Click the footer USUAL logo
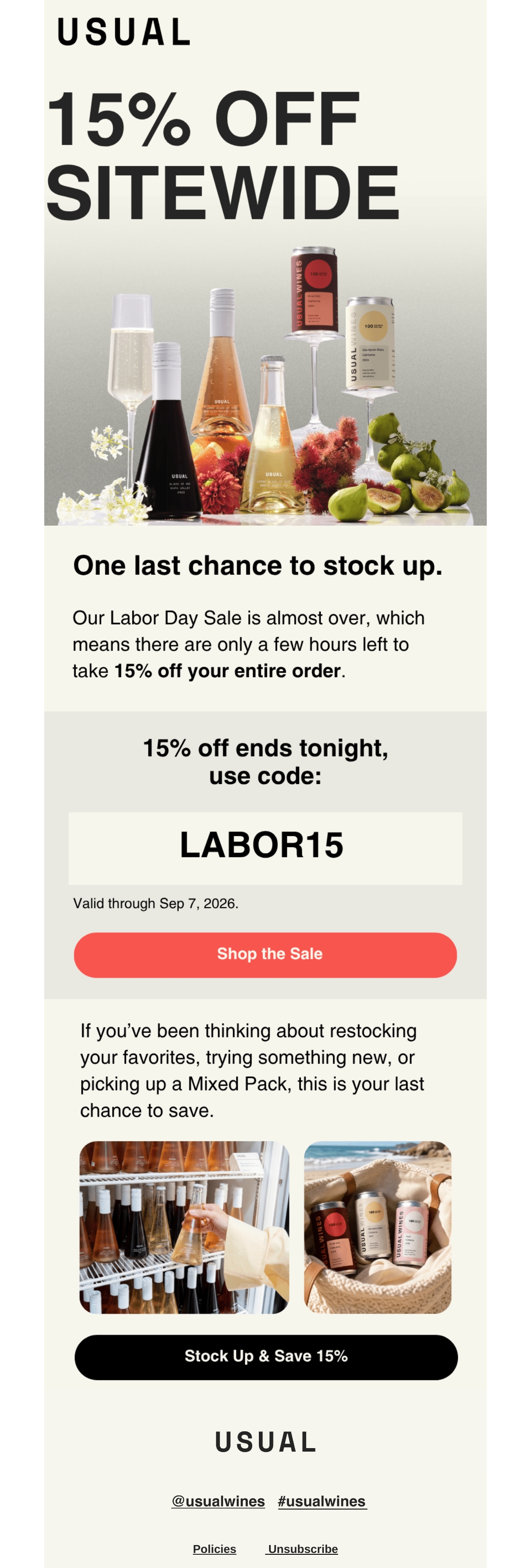This screenshot has height=1568, width=531. tap(265, 1442)
